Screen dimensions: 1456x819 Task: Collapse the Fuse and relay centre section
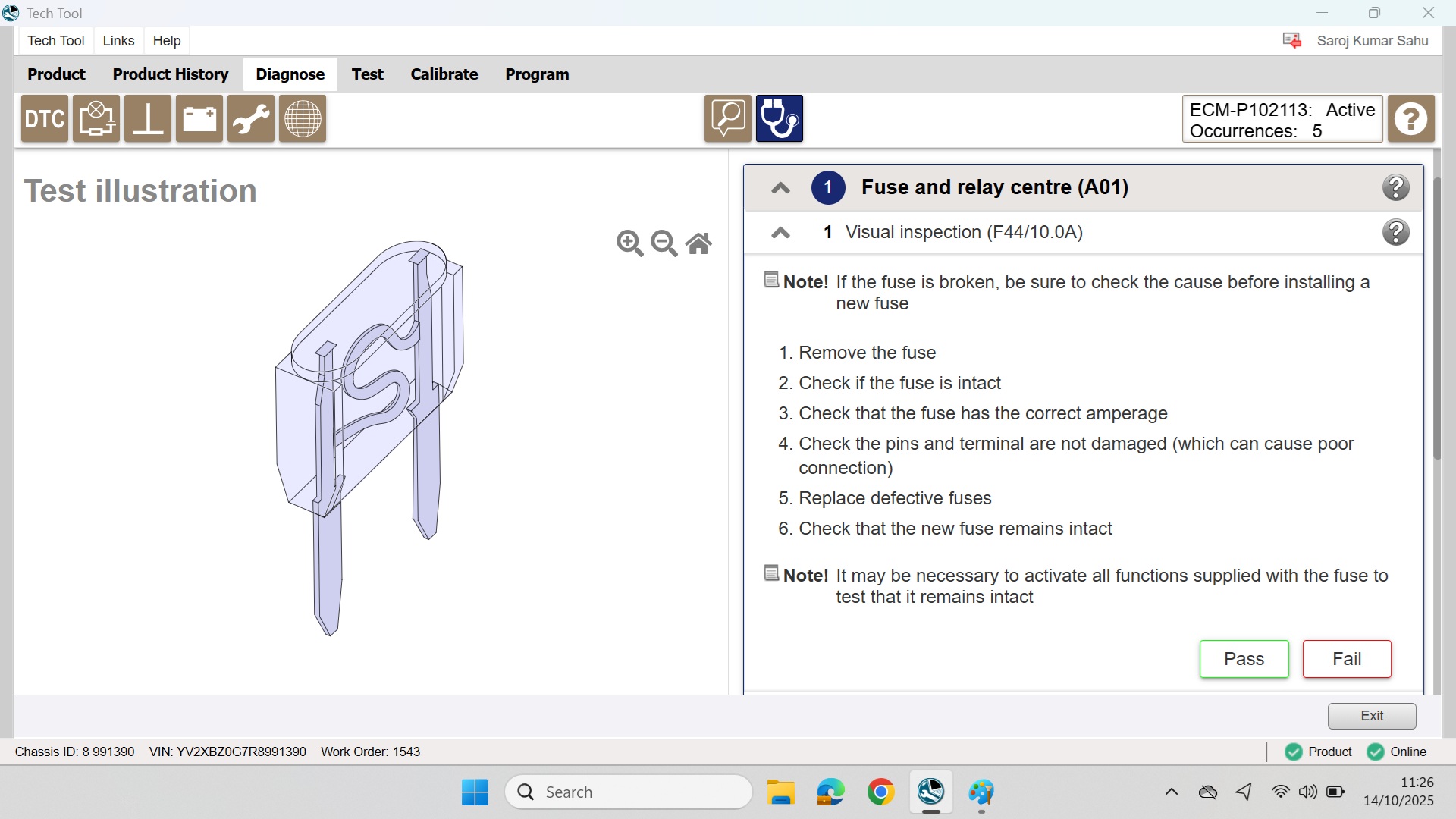pos(780,188)
